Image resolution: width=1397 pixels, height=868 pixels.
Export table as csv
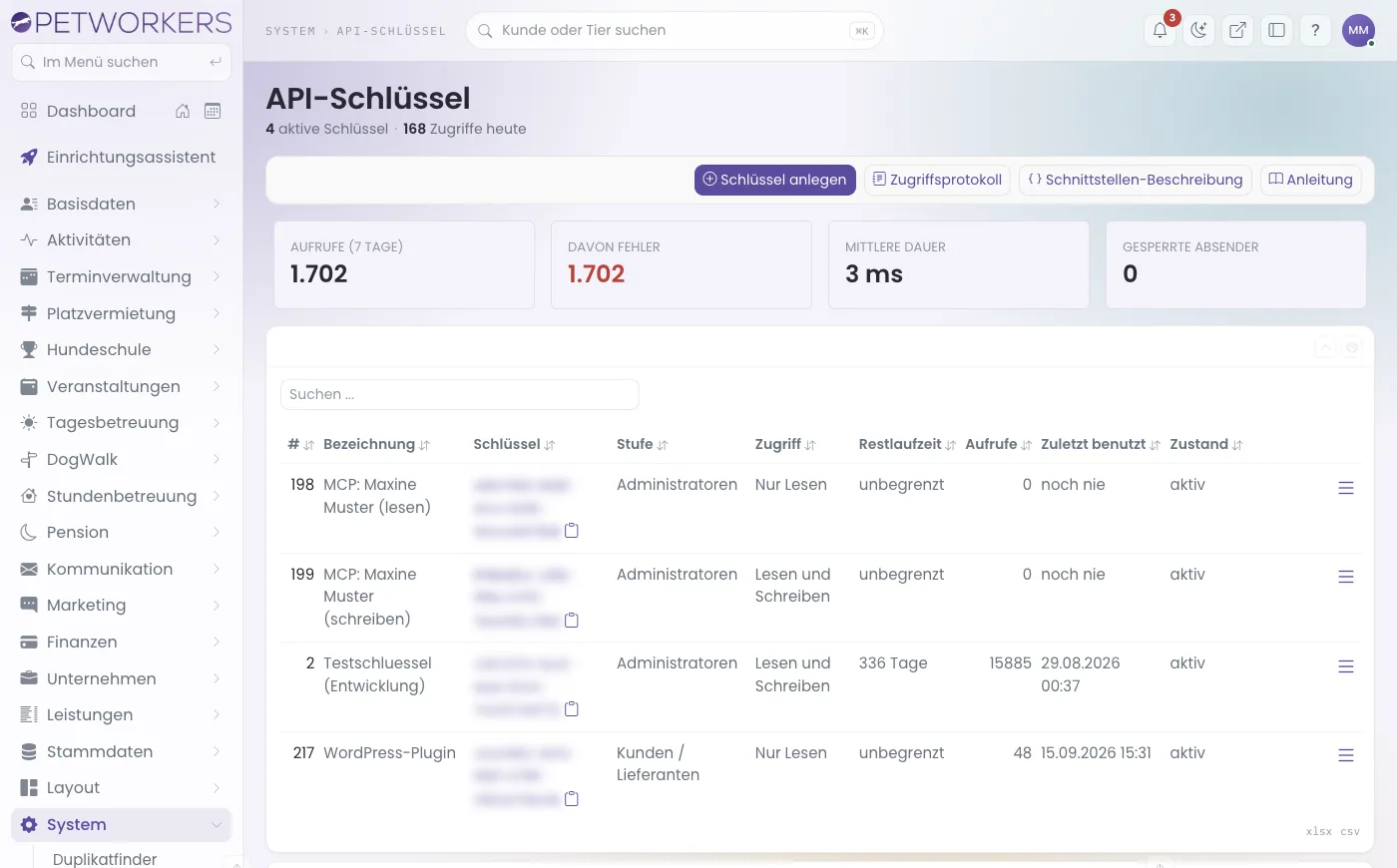tap(1350, 831)
